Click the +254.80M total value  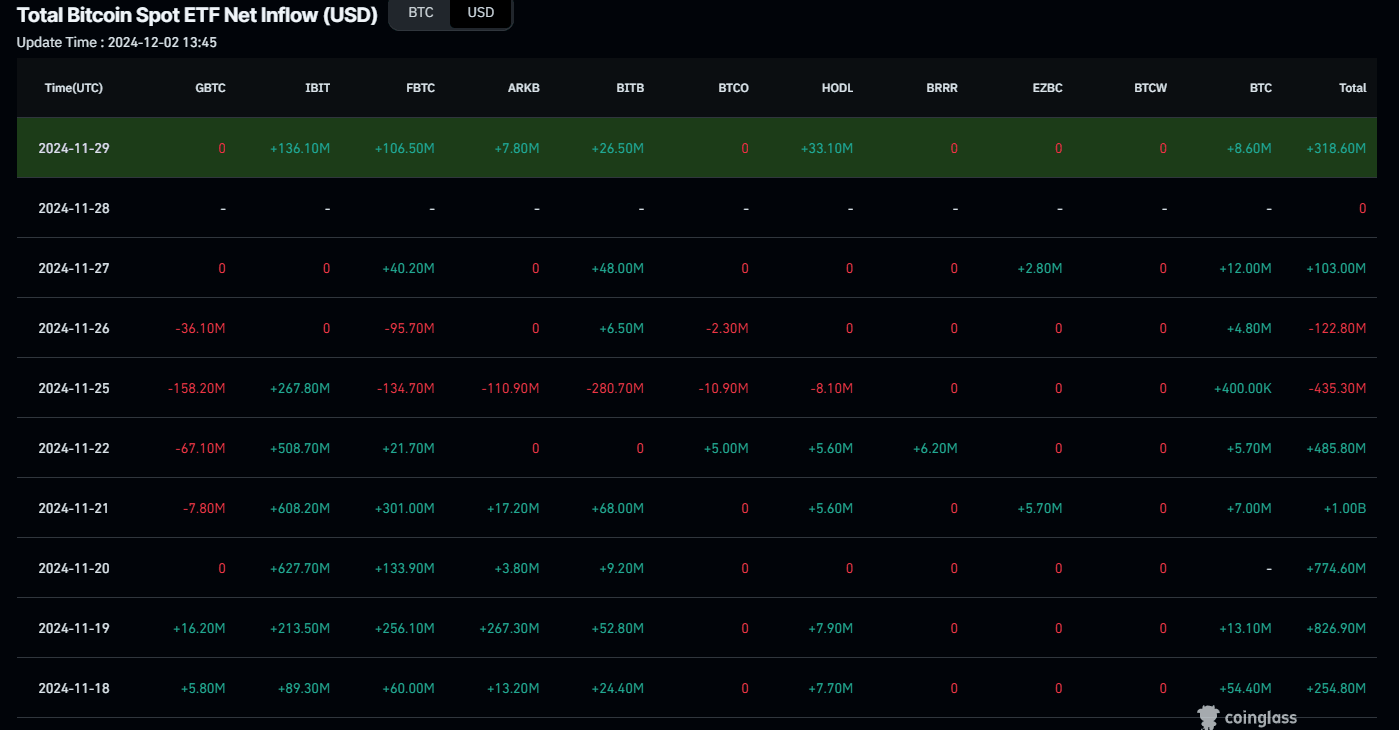coord(1336,688)
